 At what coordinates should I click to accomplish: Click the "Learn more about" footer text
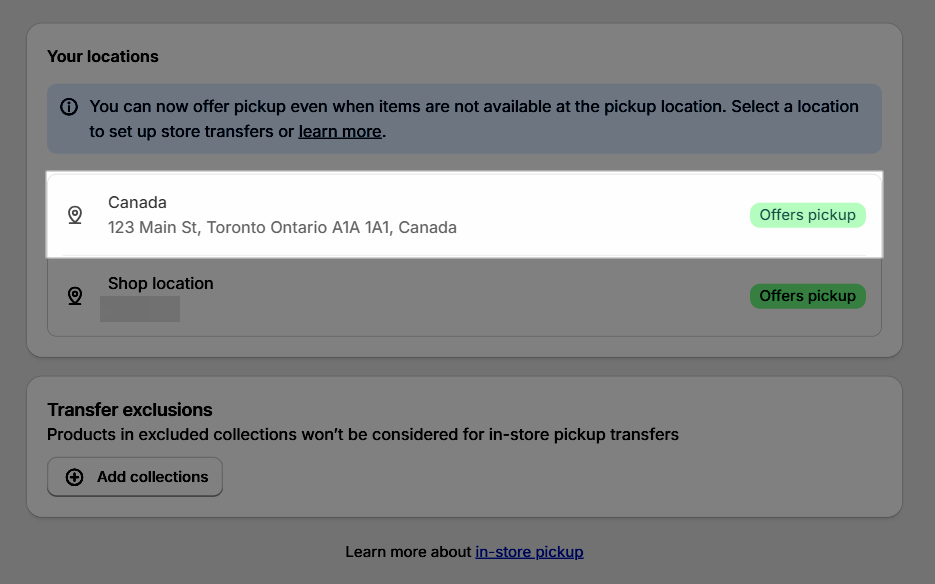408,551
